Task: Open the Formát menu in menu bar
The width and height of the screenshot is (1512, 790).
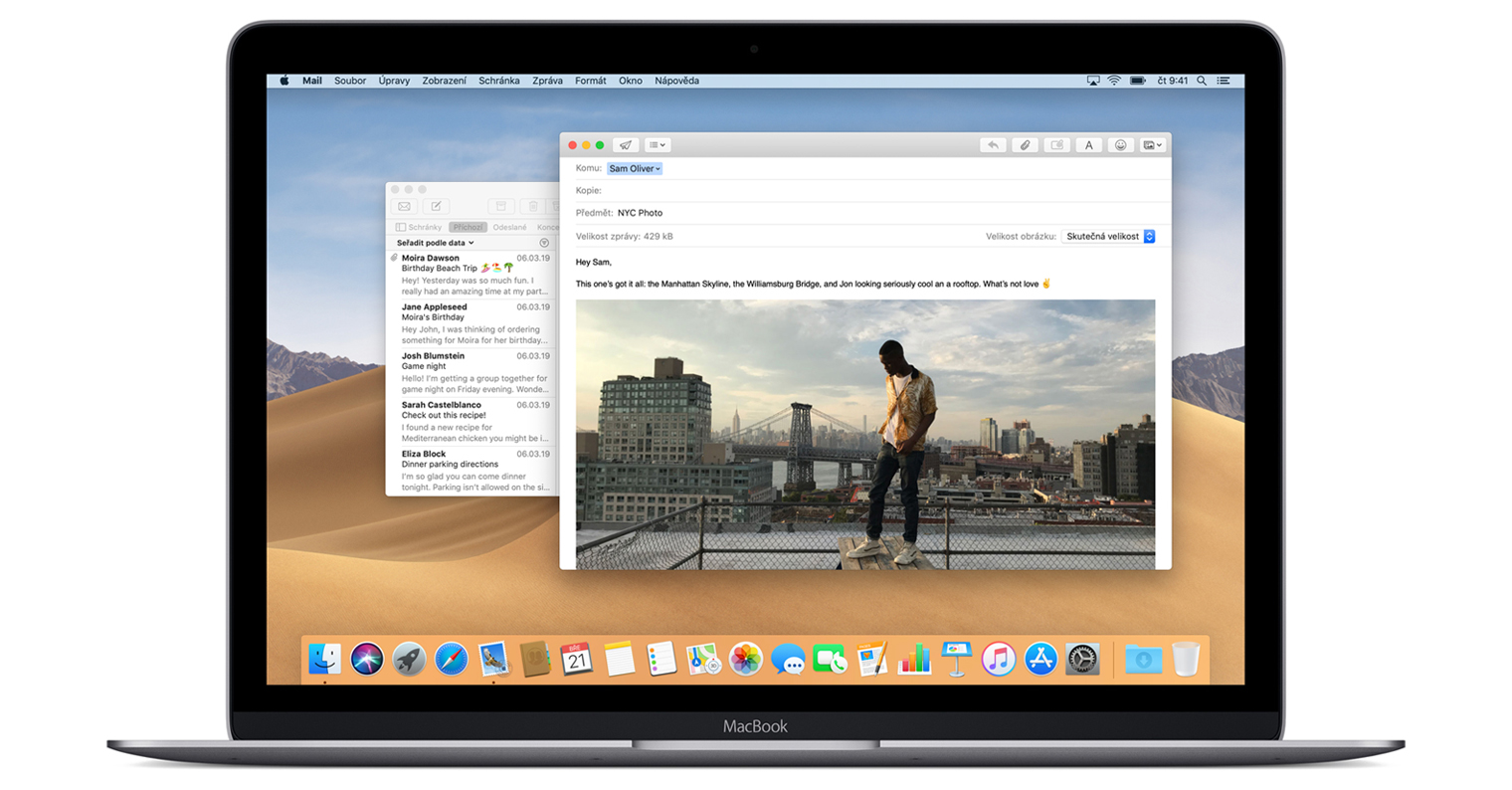Action: [590, 81]
